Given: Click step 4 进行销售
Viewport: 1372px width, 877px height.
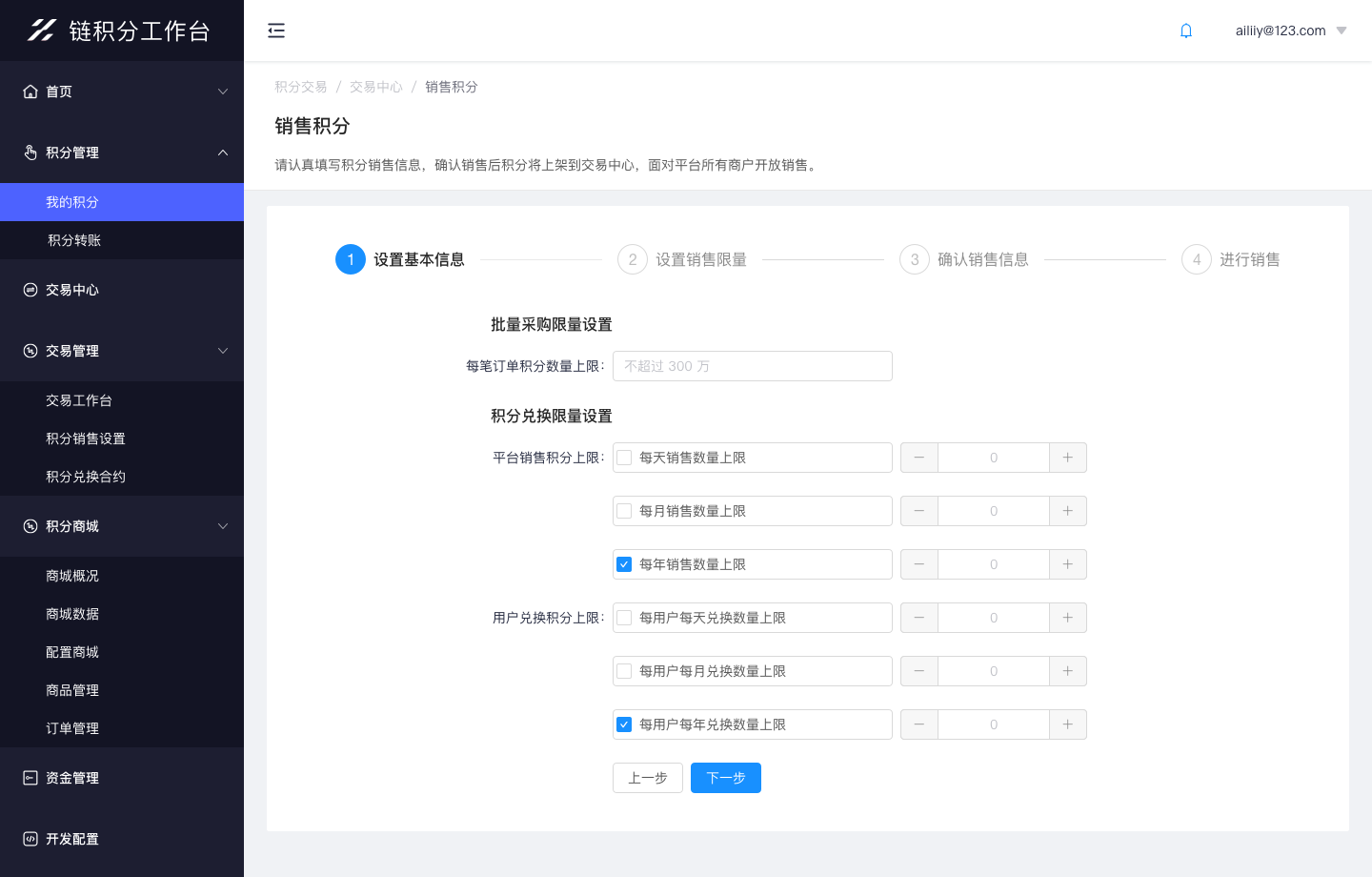Looking at the screenshot, I should (1231, 259).
